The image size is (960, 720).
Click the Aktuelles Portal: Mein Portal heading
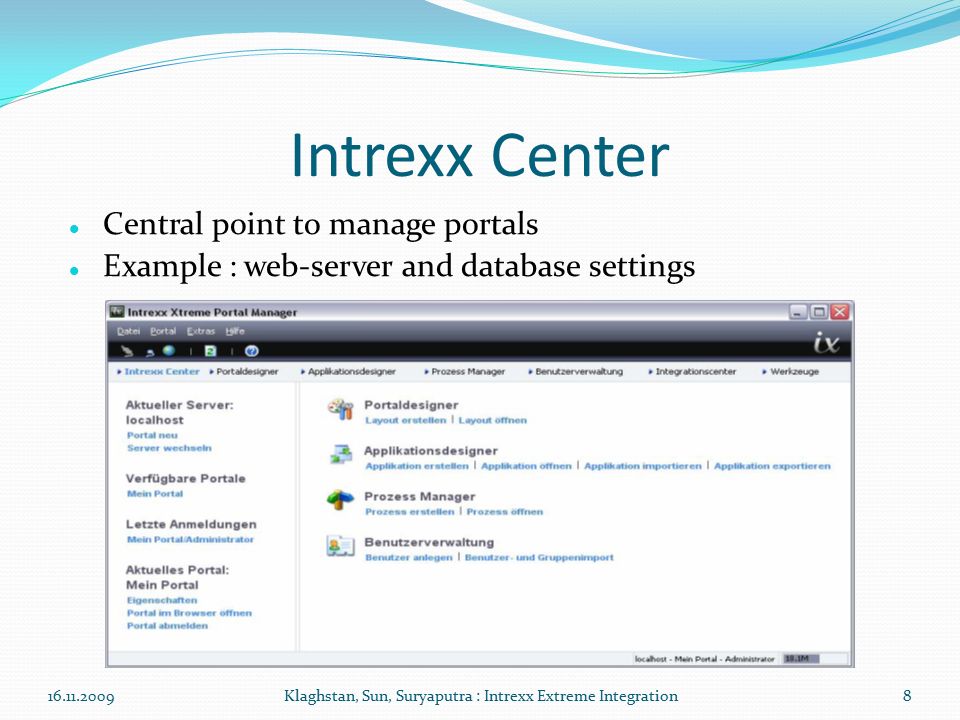click(x=177, y=577)
